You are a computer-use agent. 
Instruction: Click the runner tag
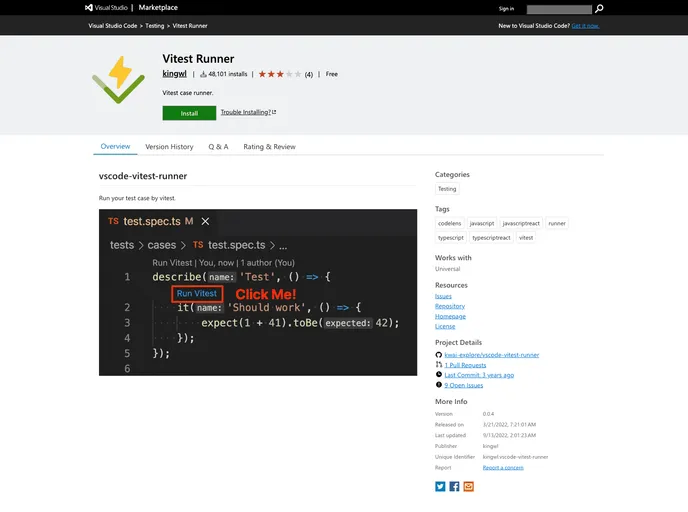pos(557,223)
